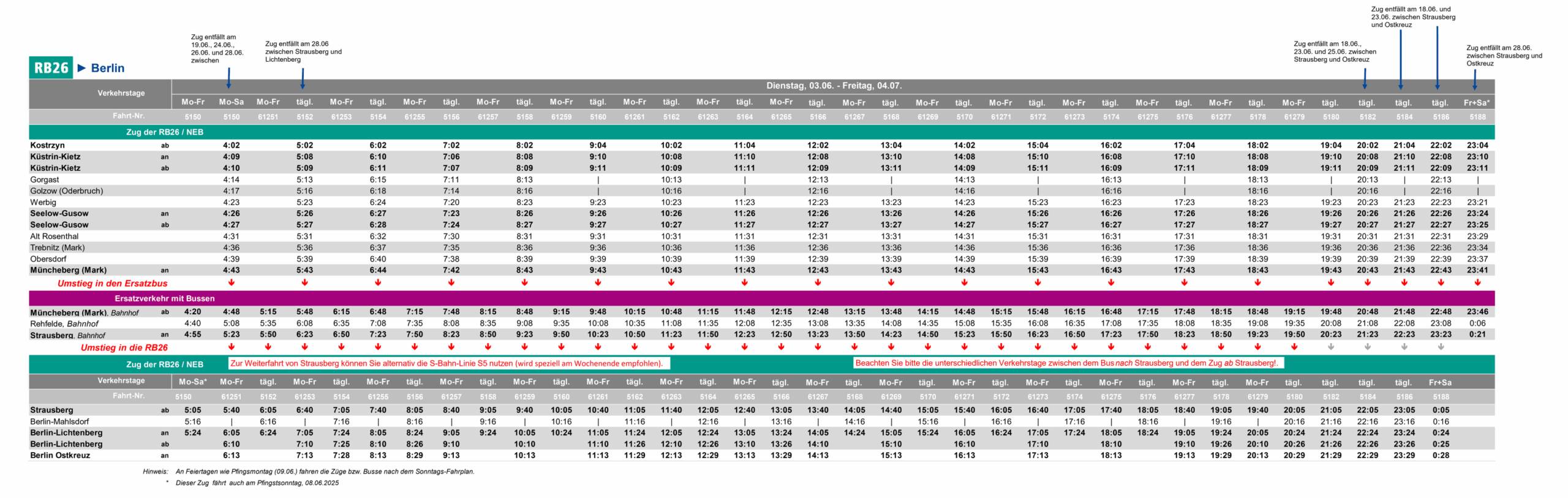Select the 'Mo-Sa' column header in upper table

pos(231,102)
